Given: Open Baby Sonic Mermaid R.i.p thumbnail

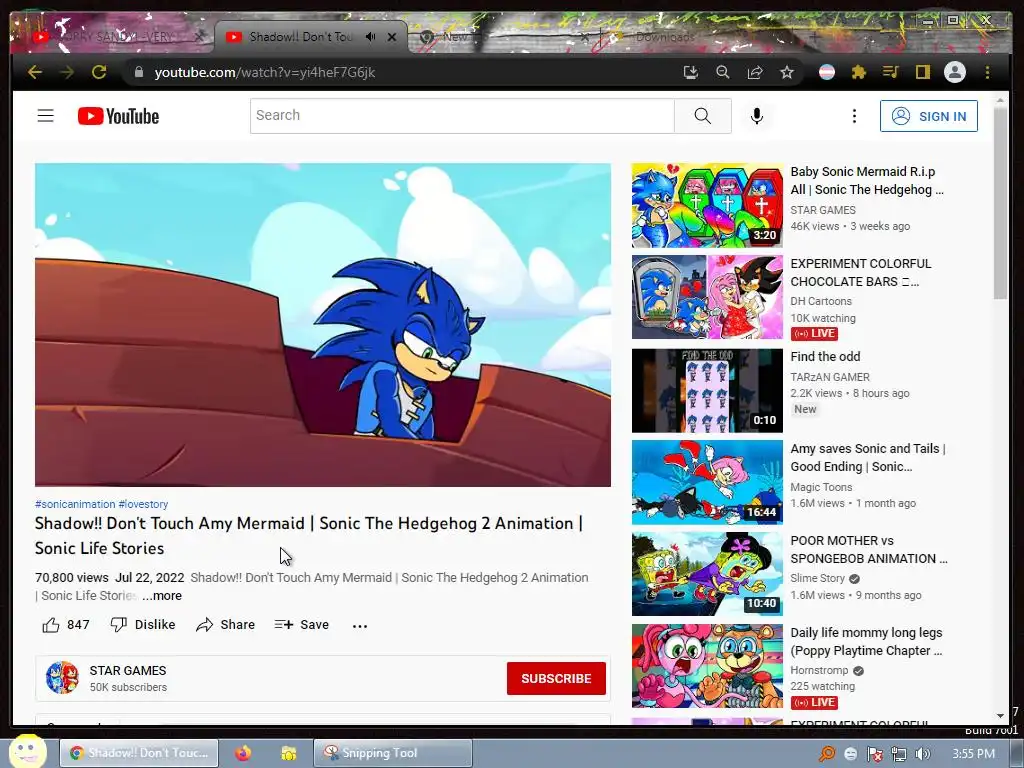Looking at the screenshot, I should click(707, 206).
